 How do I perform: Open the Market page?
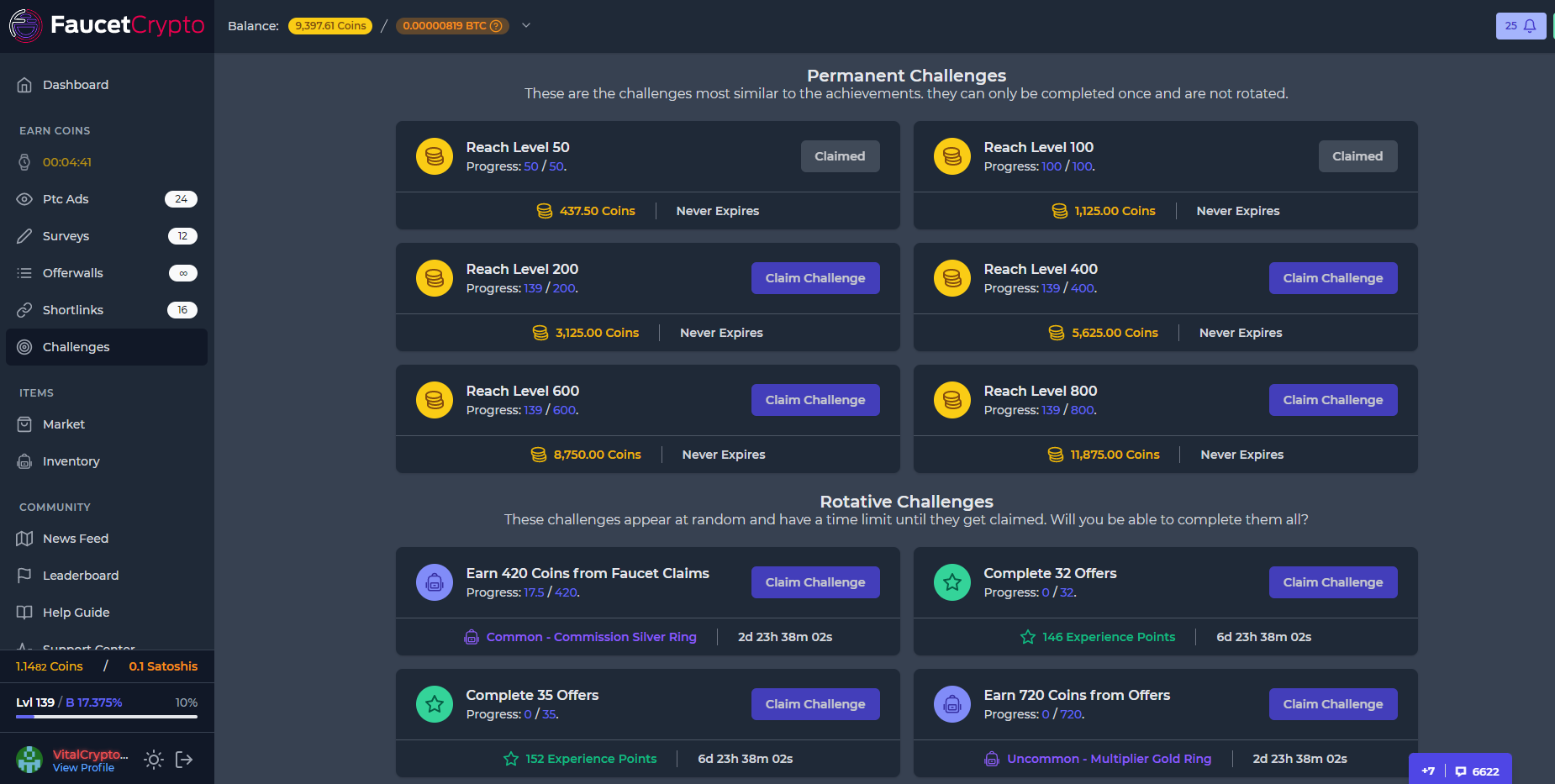coord(107,424)
